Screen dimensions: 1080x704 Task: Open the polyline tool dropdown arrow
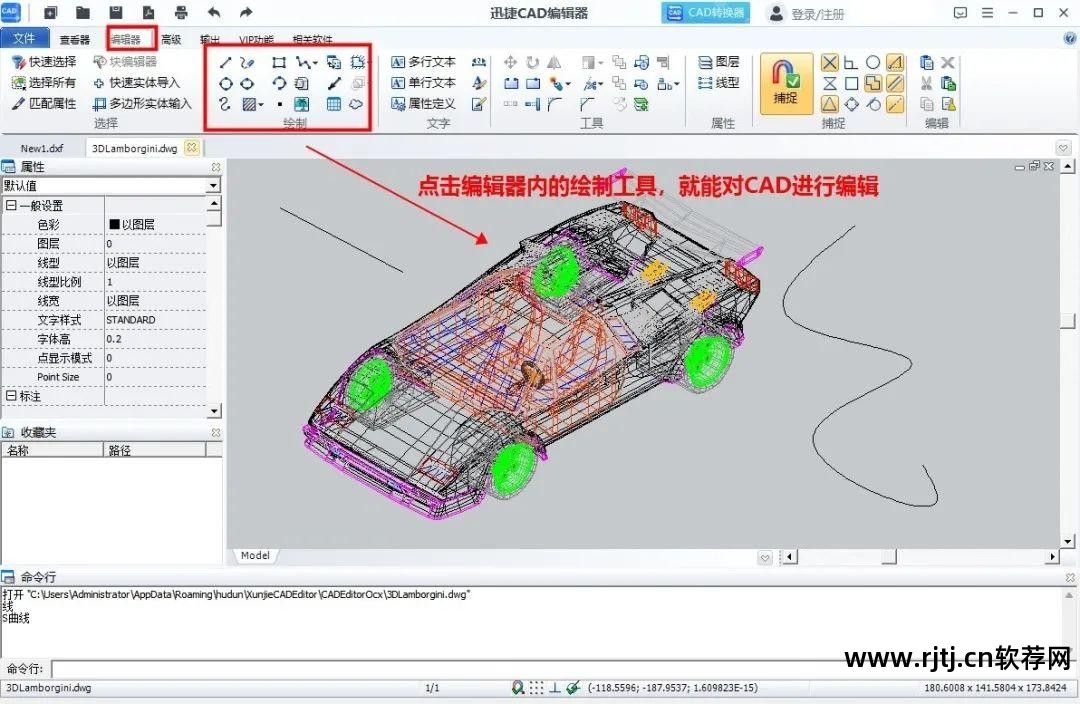pyautogui.click(x=315, y=63)
